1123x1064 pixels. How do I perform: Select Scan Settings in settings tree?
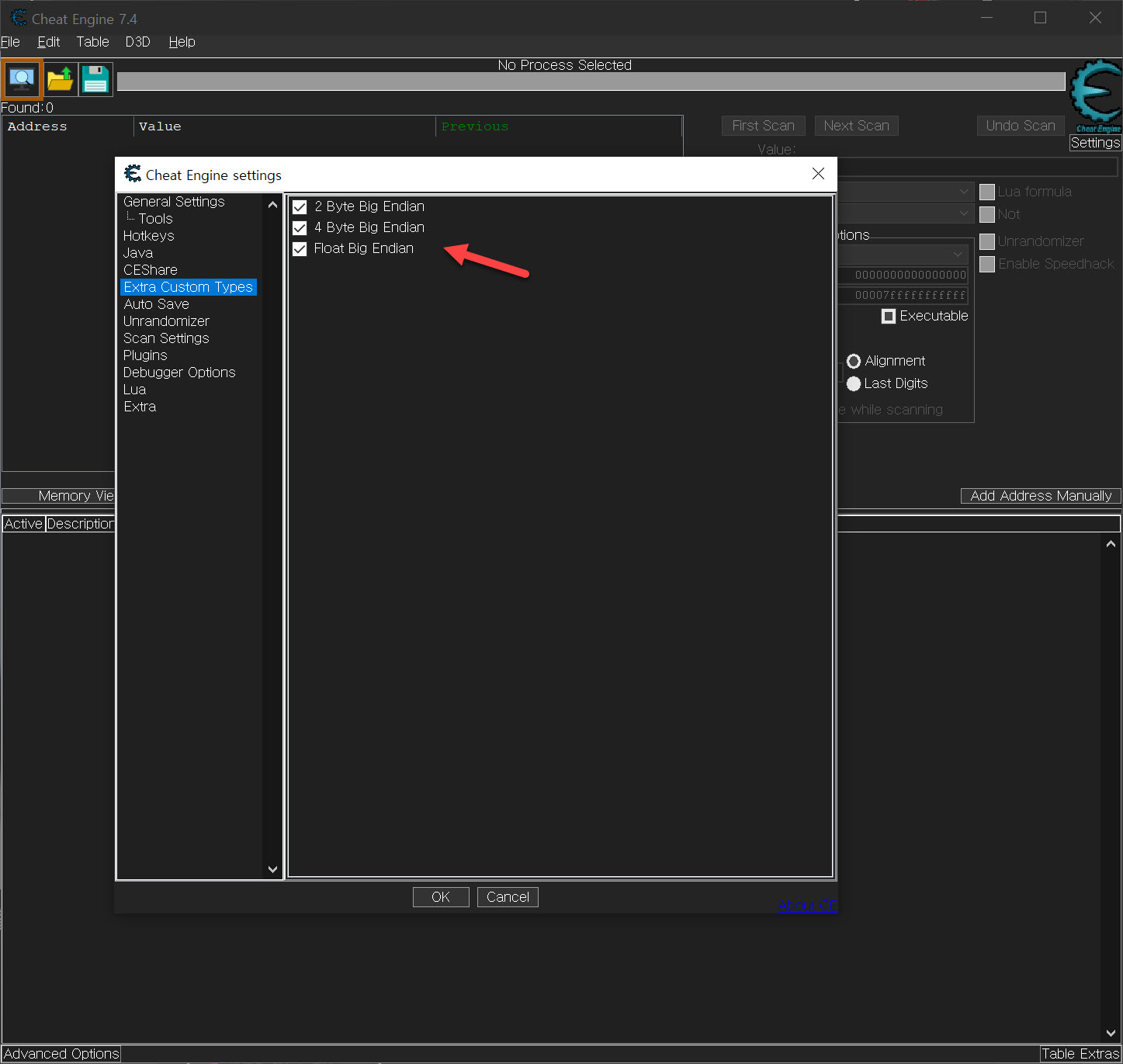166,338
